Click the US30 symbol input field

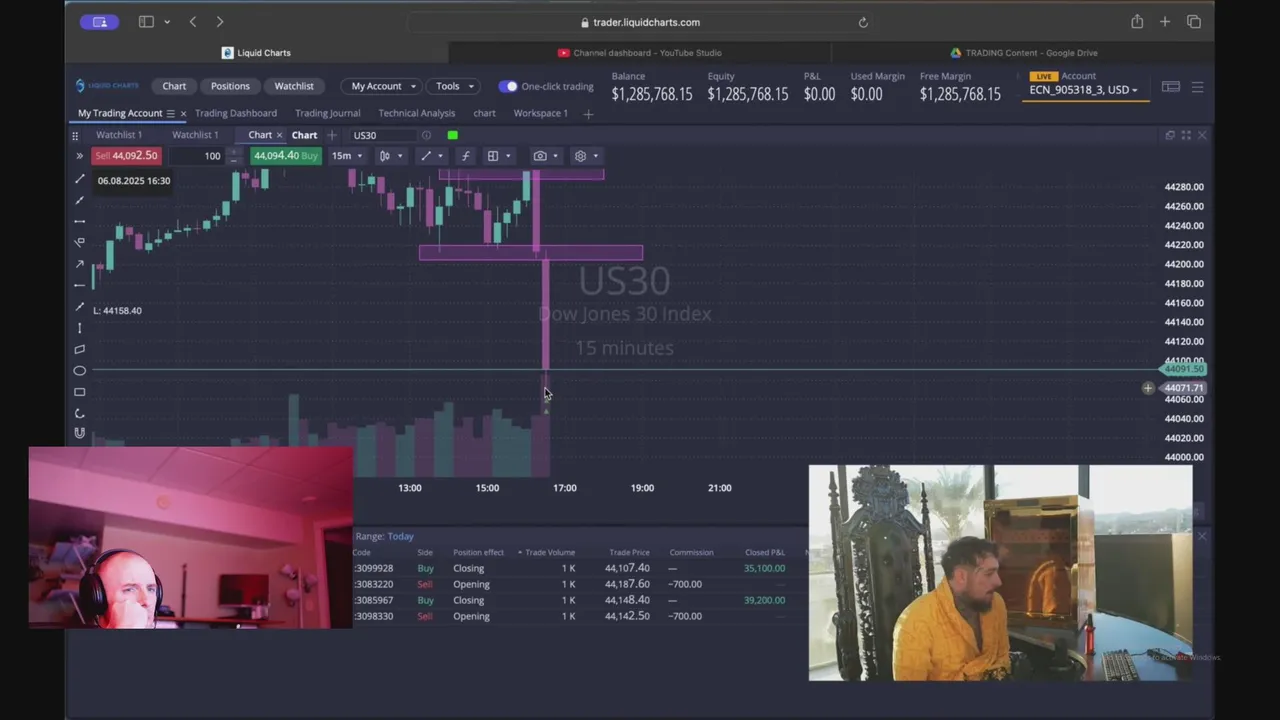tap(383, 135)
